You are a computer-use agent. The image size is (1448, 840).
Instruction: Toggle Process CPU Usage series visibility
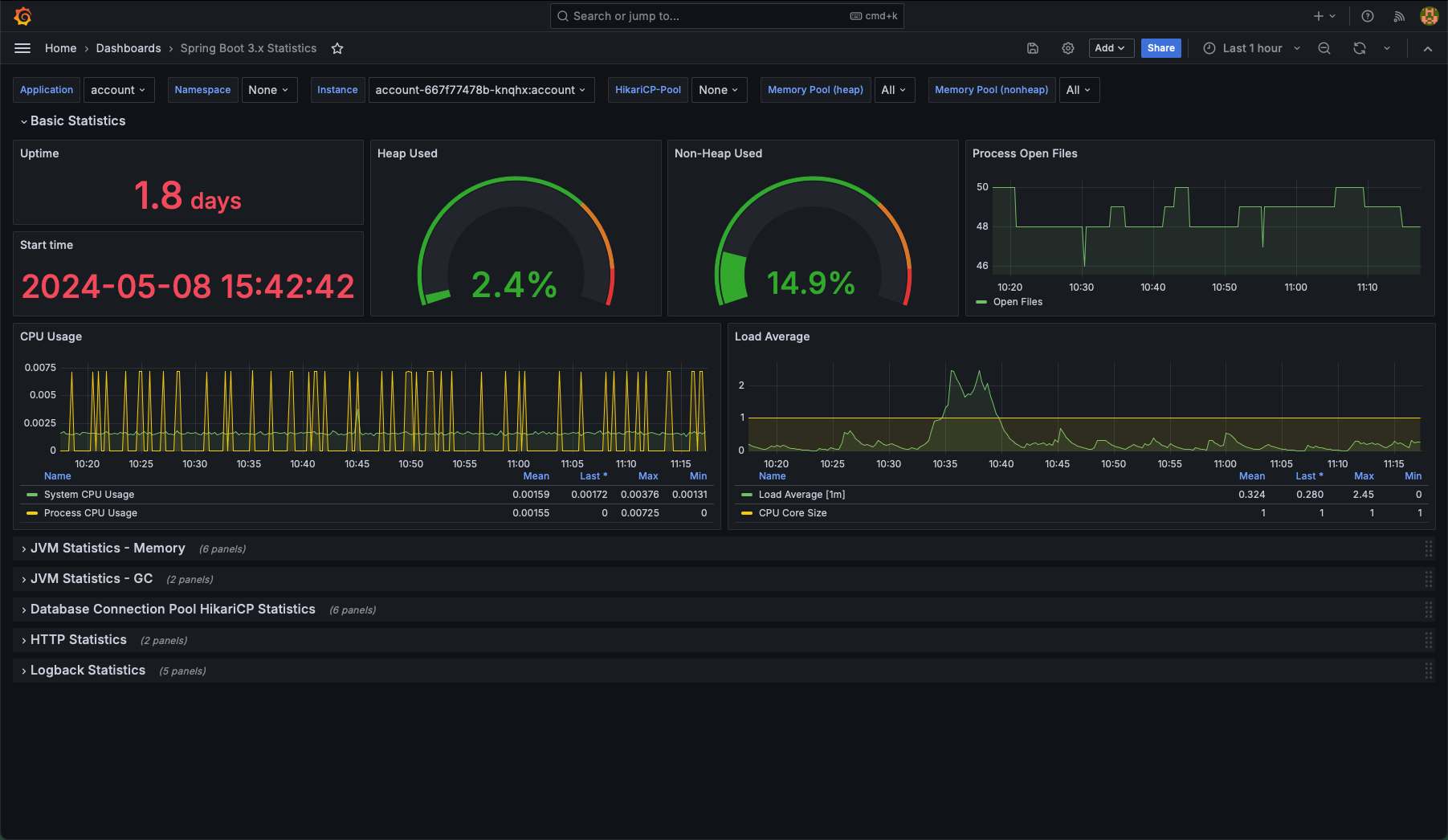(91, 513)
